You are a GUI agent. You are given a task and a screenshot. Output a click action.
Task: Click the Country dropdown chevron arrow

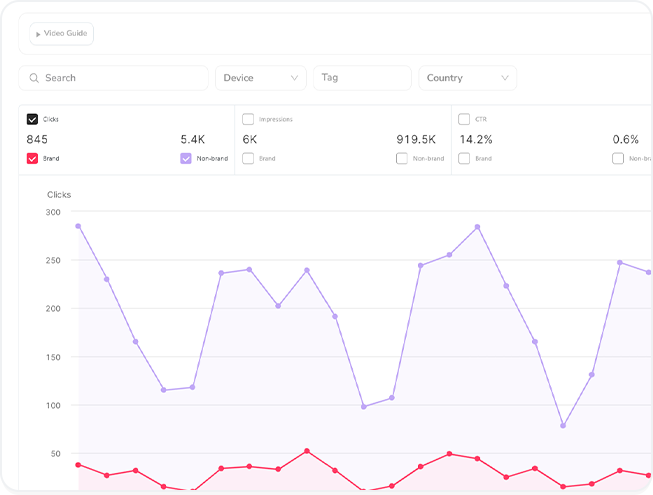(x=503, y=78)
